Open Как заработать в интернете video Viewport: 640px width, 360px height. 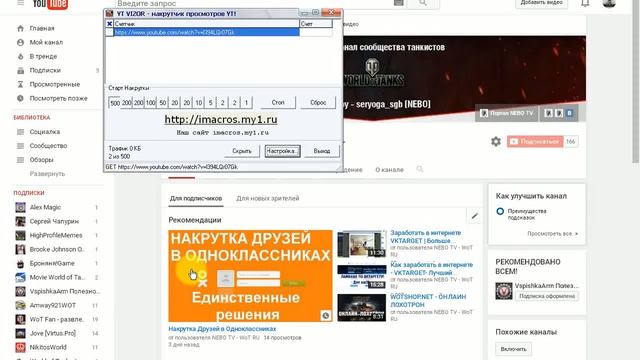pos(431,269)
